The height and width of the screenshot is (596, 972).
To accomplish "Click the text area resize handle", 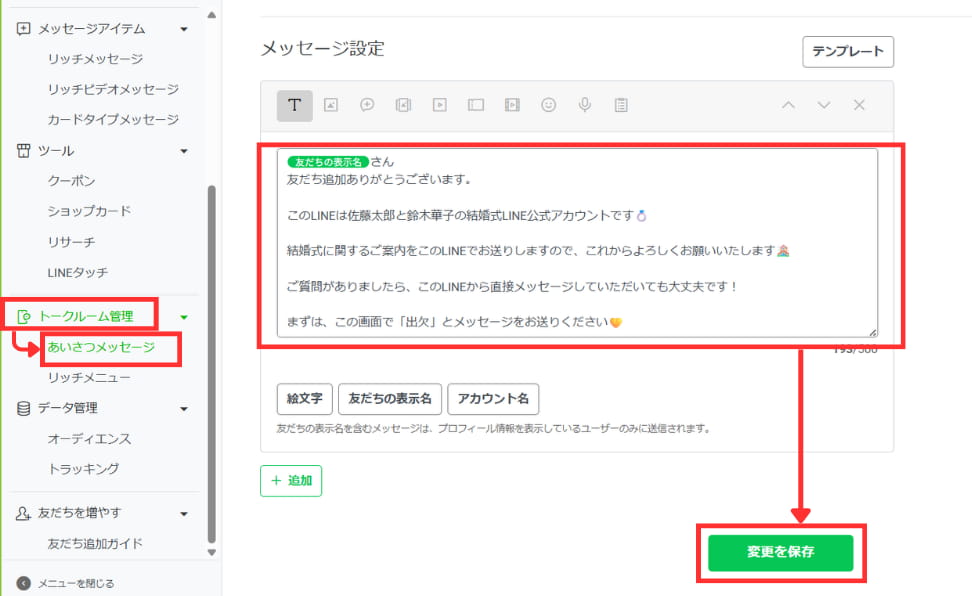I will click(873, 332).
